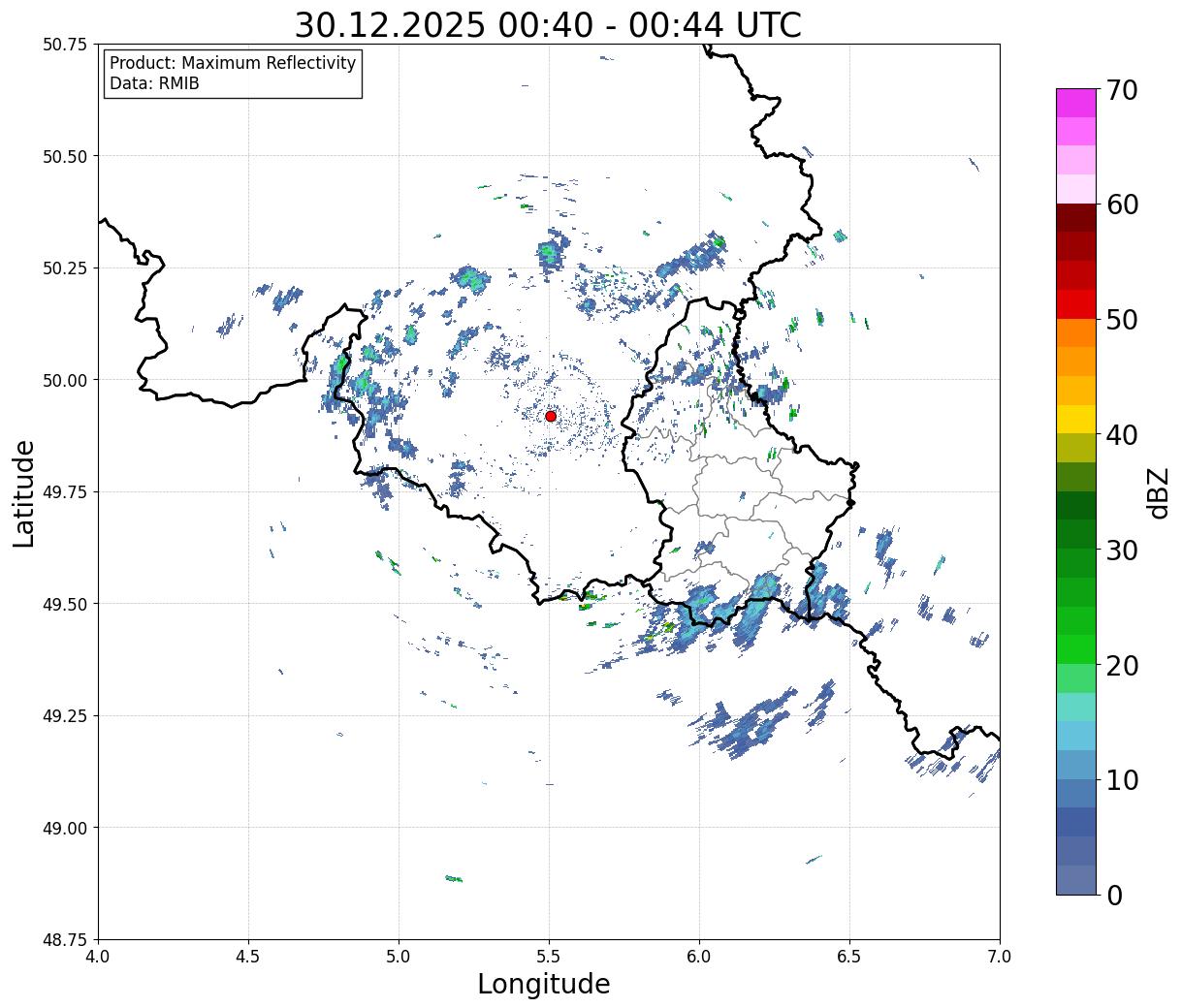Click the longitude tick label 6.0
1182x1008 pixels.
coord(699,957)
